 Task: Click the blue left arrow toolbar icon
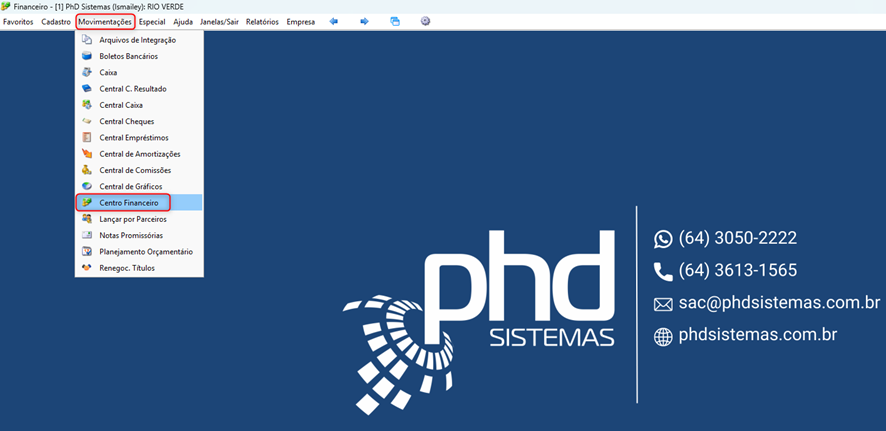click(334, 21)
